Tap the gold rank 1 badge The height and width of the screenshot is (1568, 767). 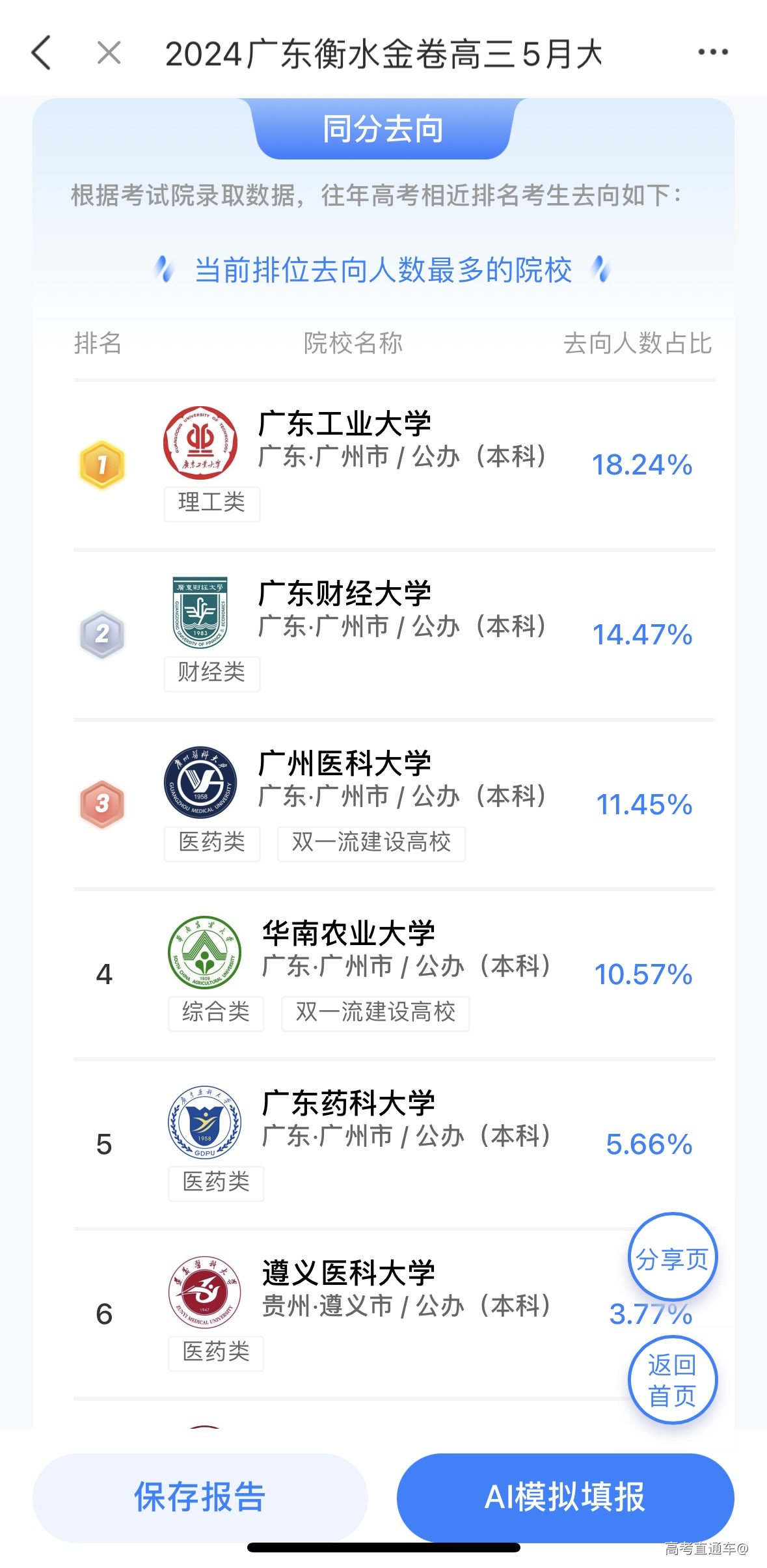point(102,465)
